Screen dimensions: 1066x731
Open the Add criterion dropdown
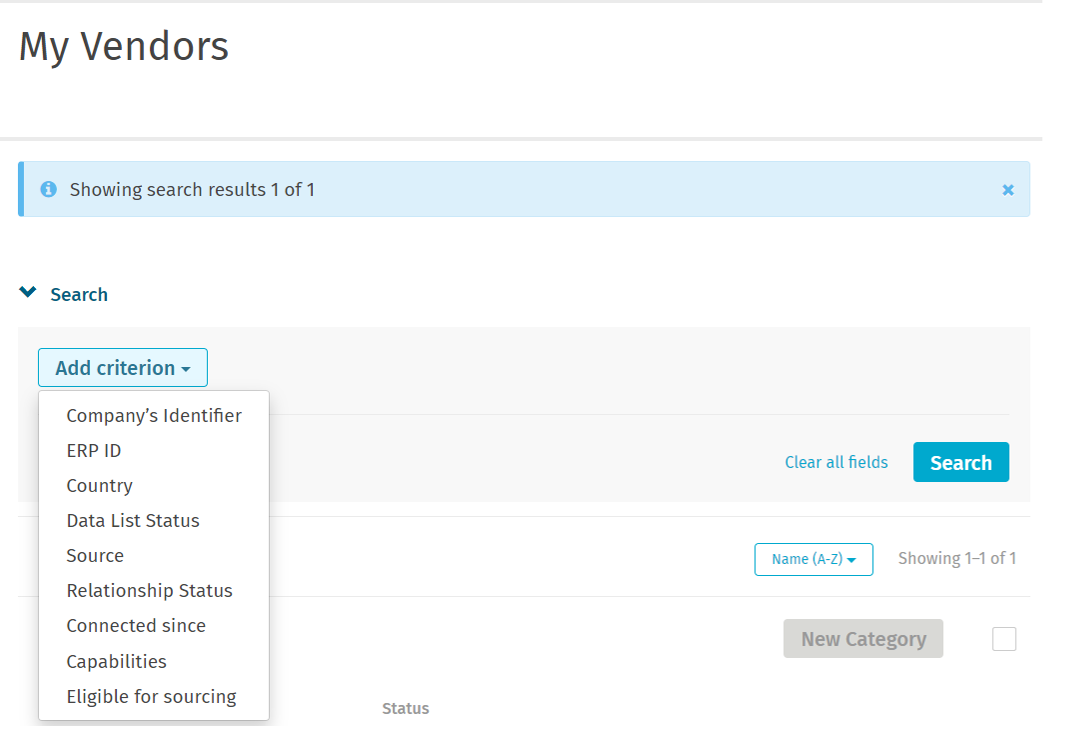pos(123,368)
